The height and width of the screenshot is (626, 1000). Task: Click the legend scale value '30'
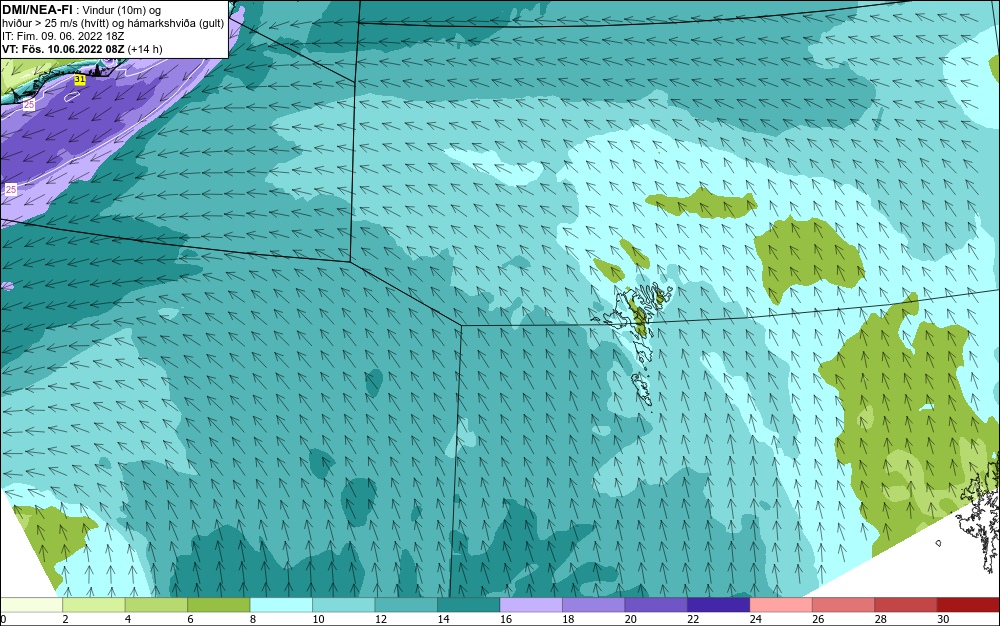point(943,619)
